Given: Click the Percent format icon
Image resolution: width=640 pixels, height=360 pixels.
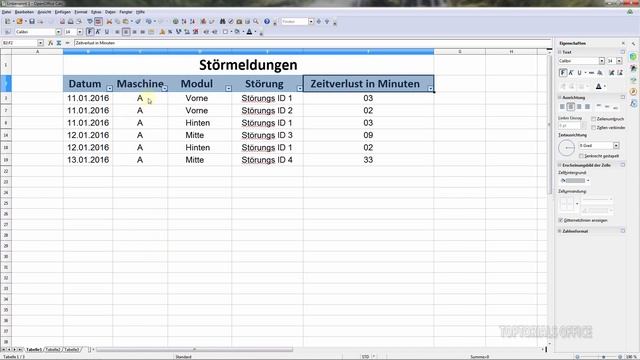Looking at the screenshot, I should click(x=170, y=32).
